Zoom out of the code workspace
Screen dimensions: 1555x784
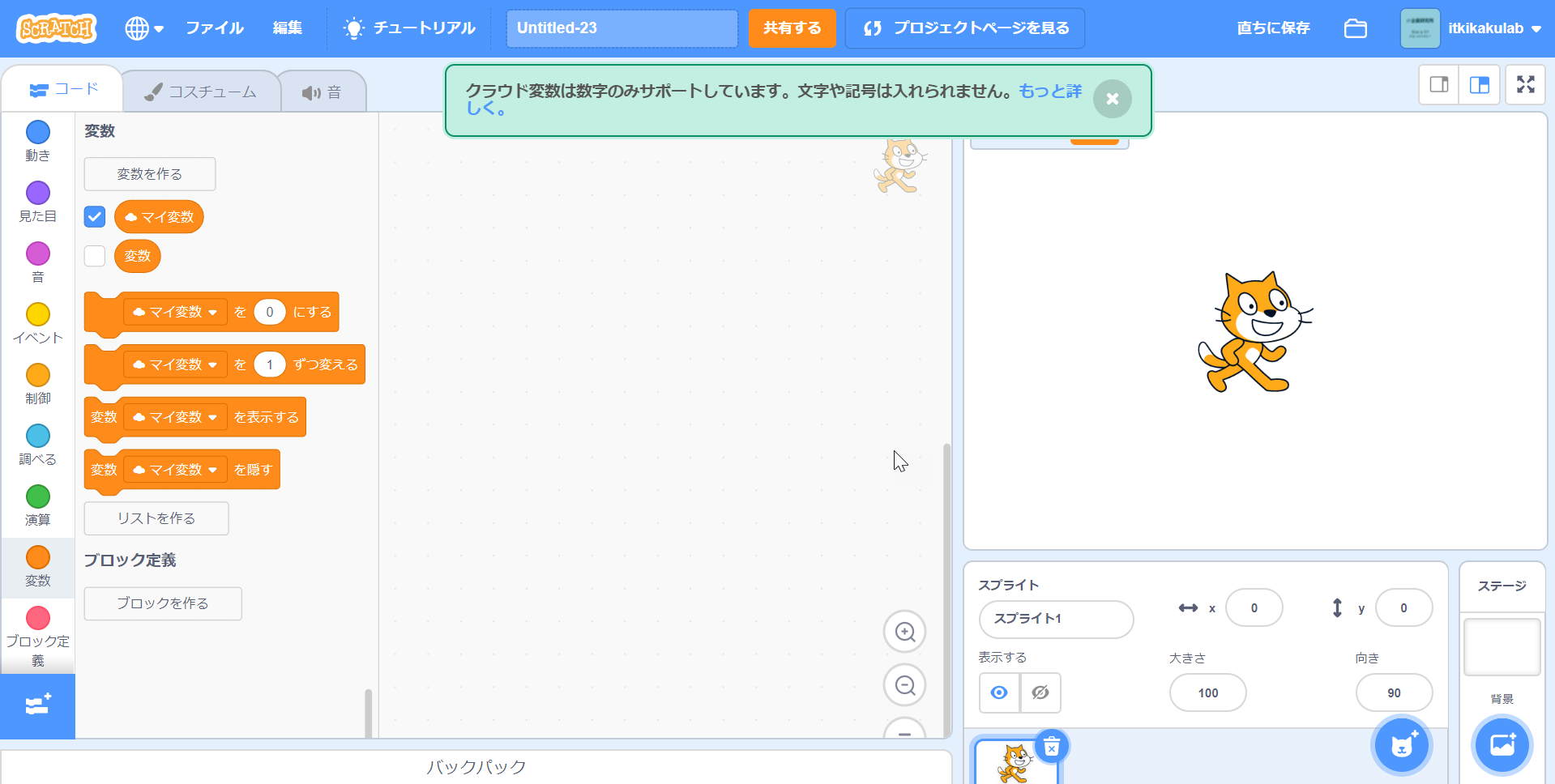(904, 685)
